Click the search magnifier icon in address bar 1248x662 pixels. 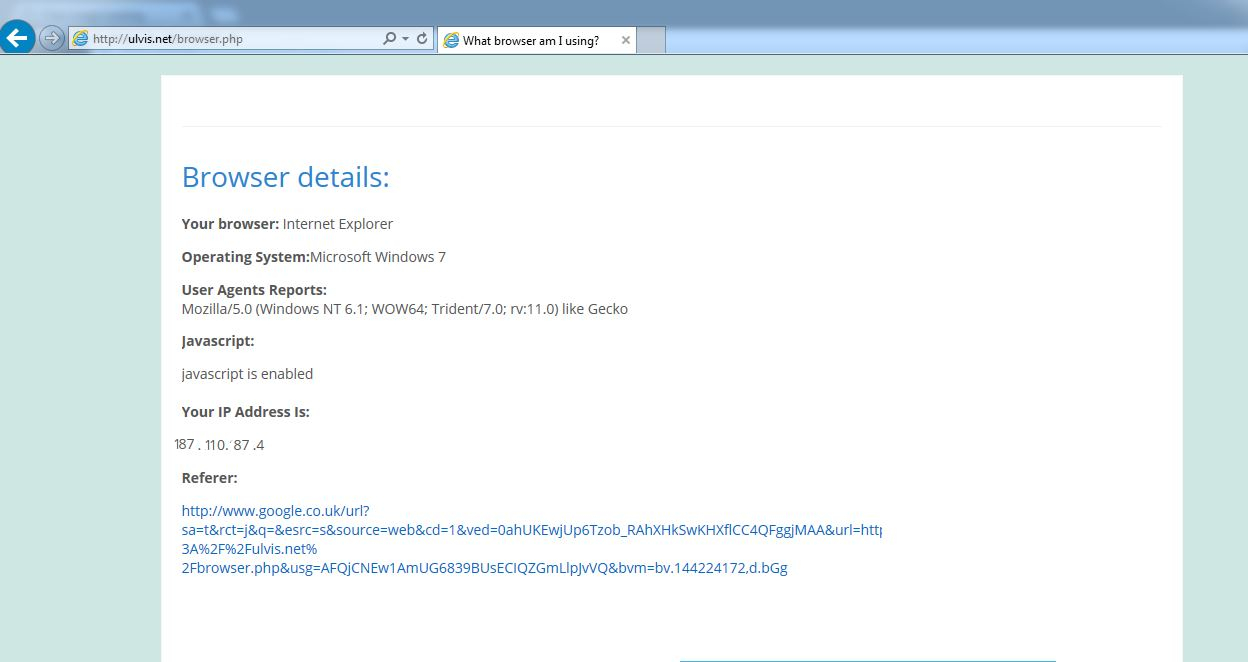click(x=389, y=39)
